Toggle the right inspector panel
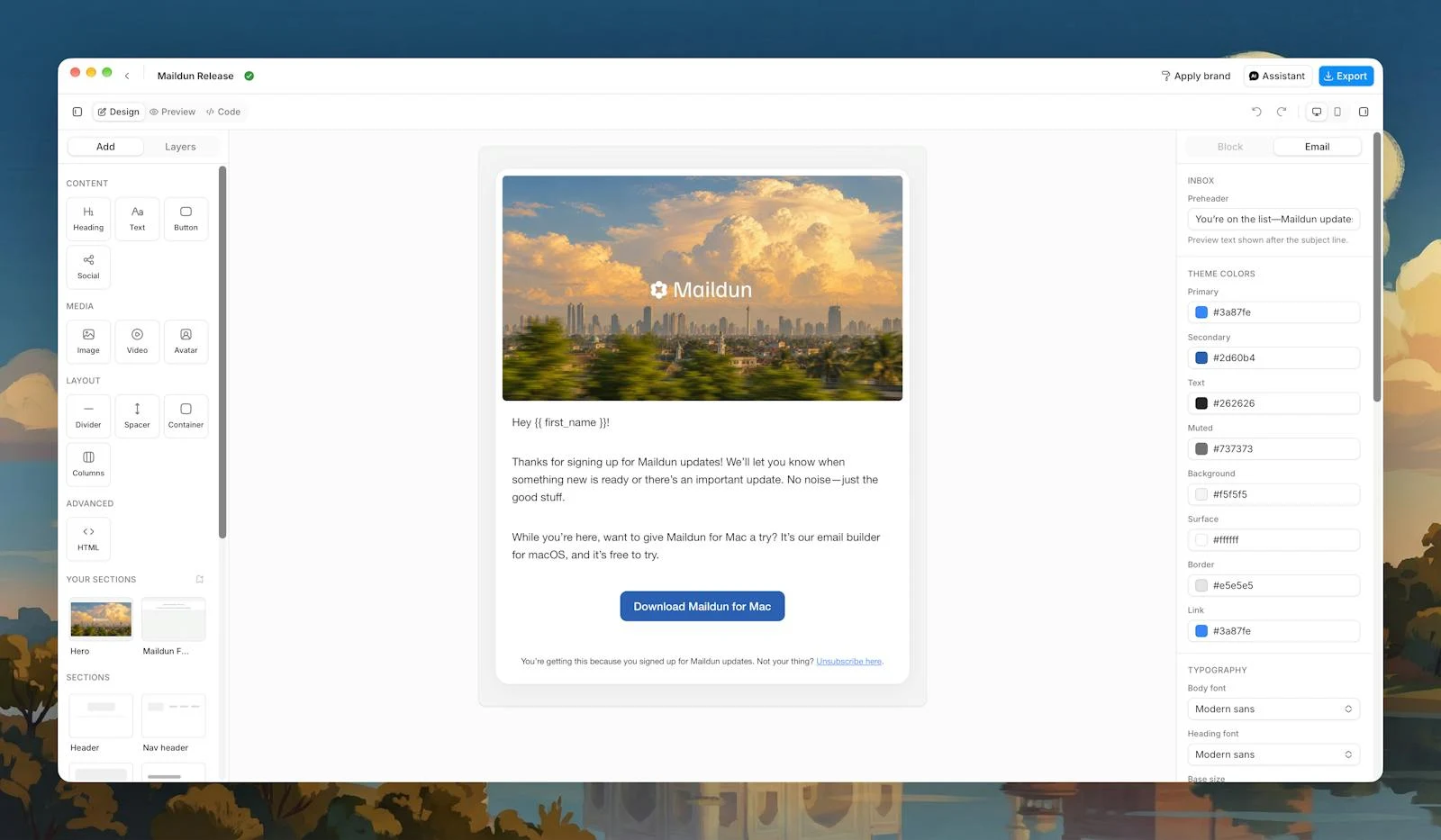 click(x=1364, y=112)
